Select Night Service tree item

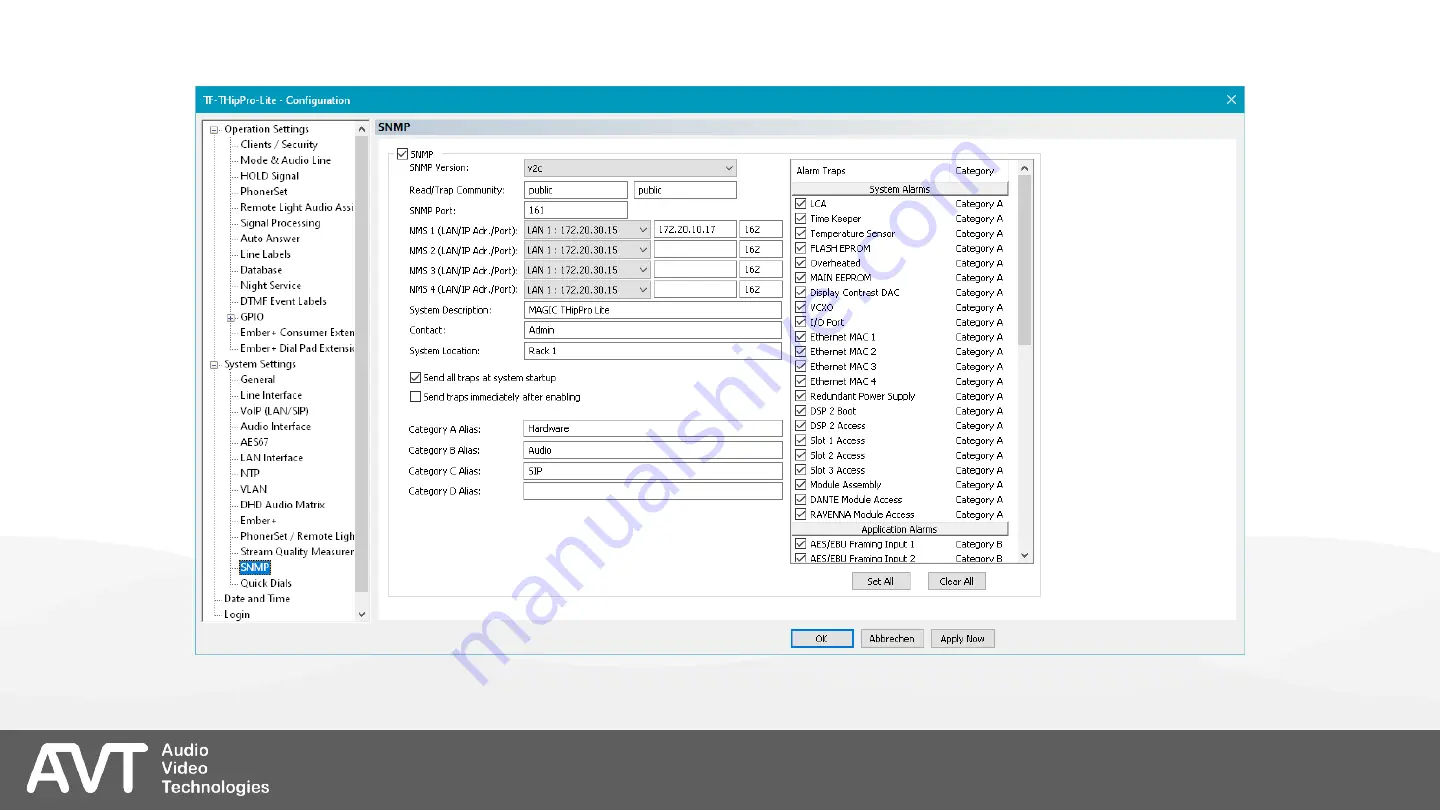pyautogui.click(x=270, y=285)
